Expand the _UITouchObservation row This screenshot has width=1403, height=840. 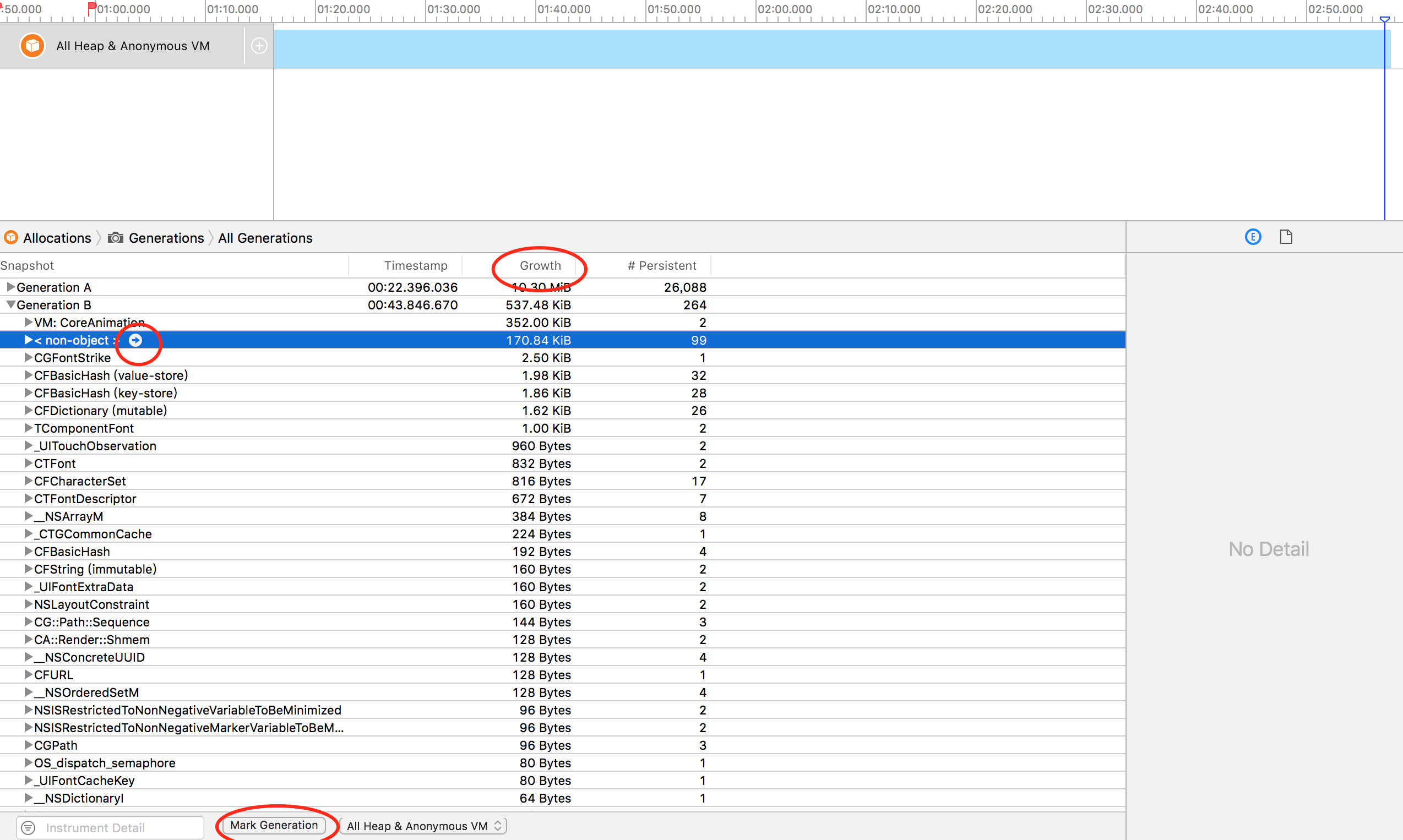[28, 445]
